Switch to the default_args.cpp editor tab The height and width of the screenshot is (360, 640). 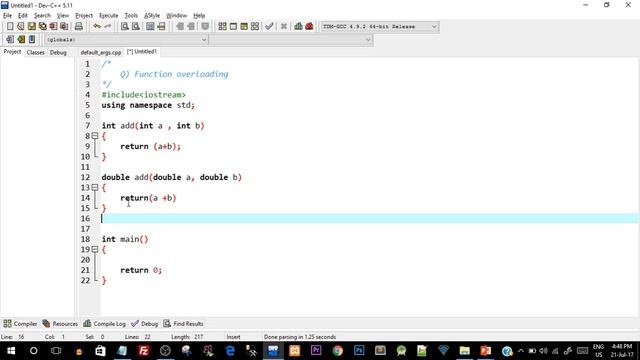101,52
